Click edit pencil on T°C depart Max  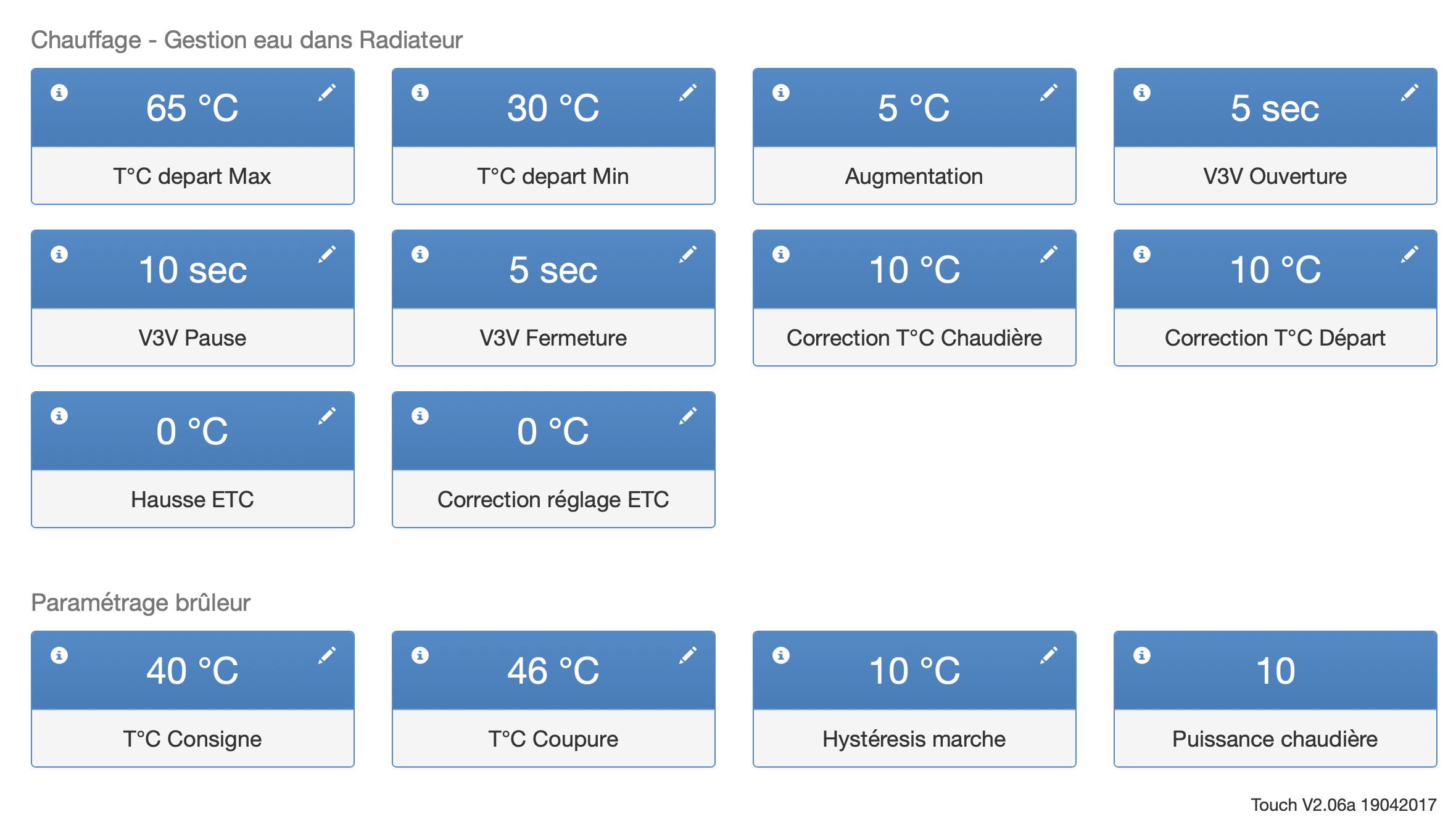[x=327, y=93]
